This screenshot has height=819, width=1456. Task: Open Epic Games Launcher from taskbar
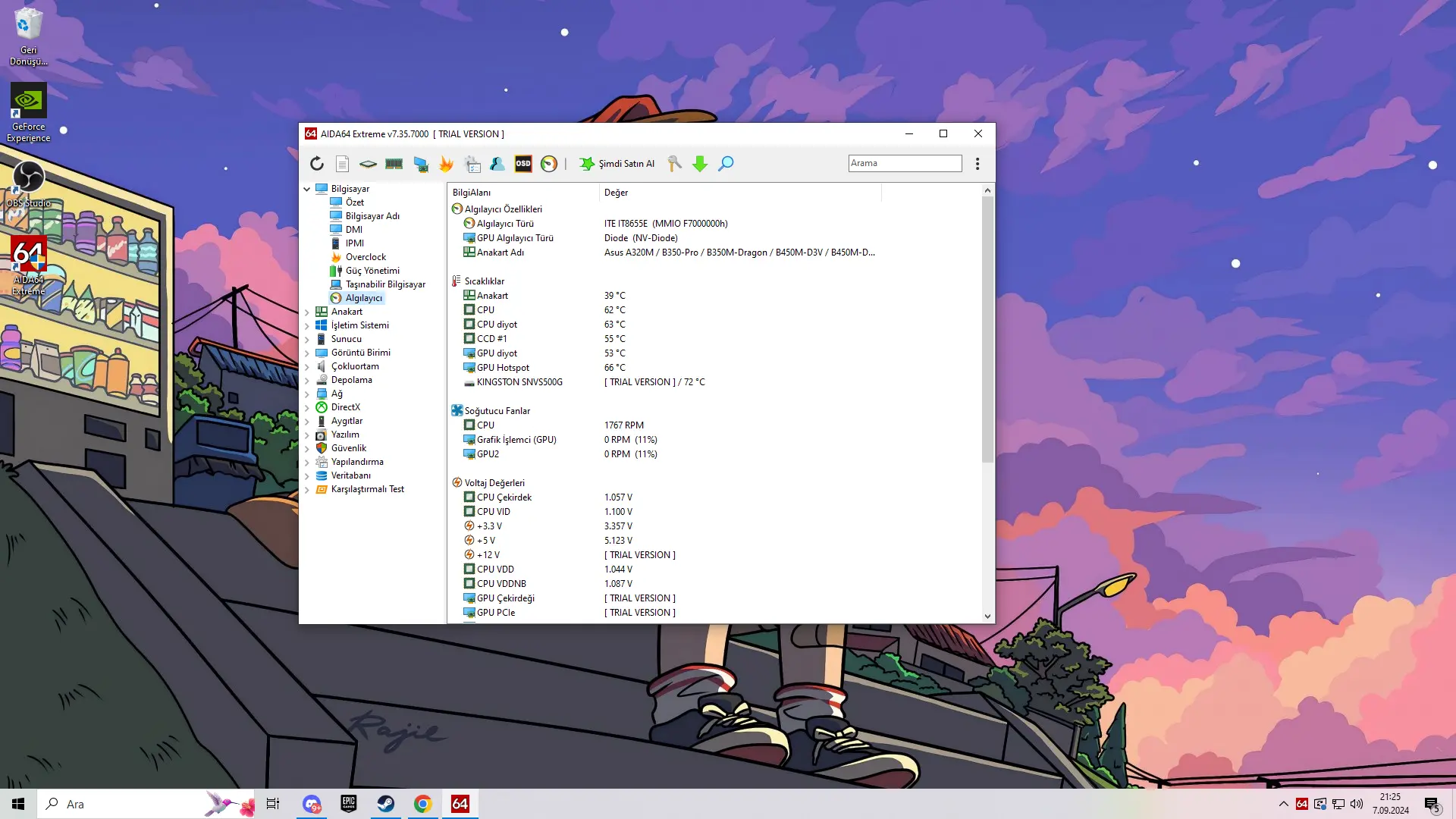(349, 804)
